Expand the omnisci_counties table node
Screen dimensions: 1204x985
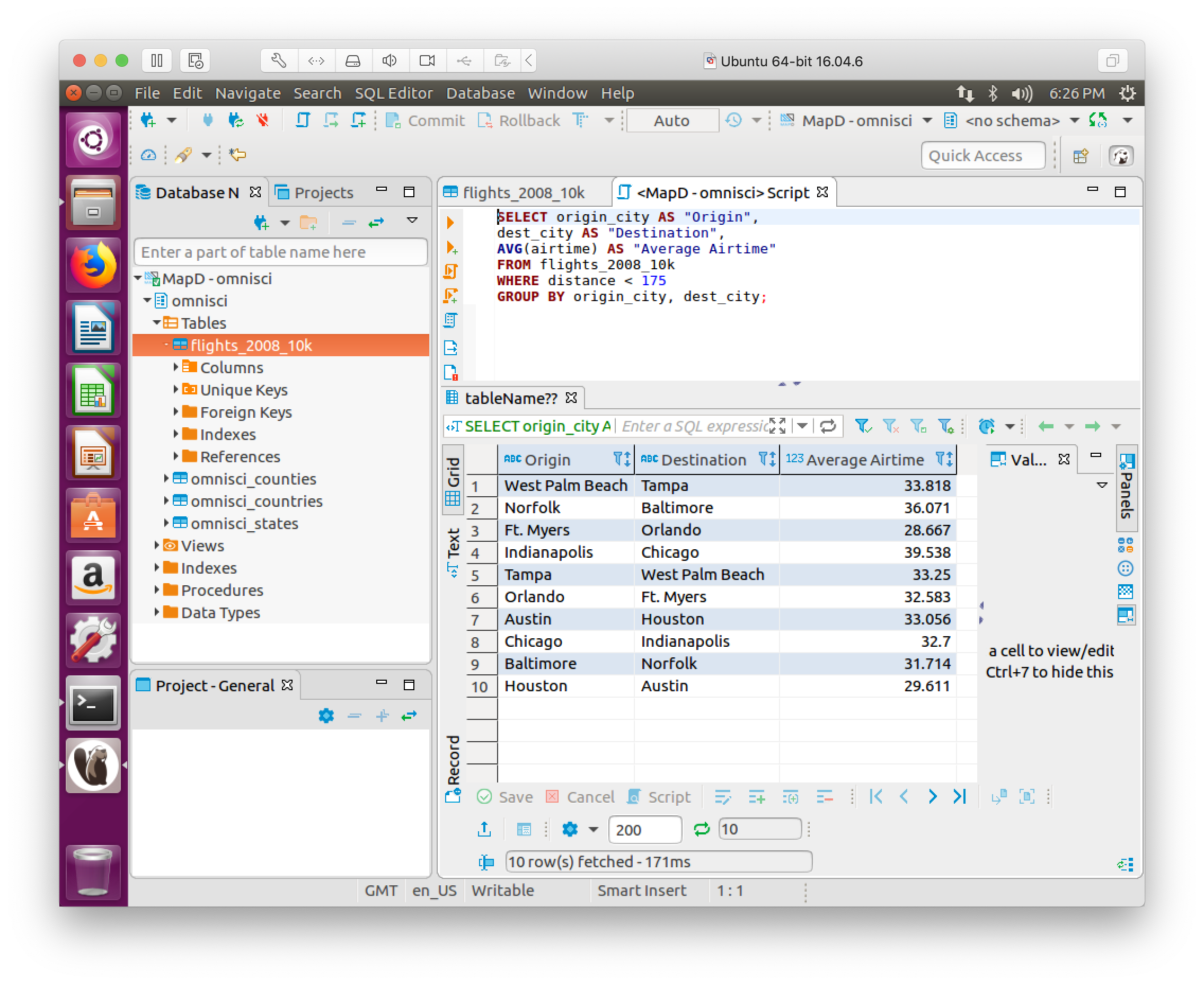(166, 479)
